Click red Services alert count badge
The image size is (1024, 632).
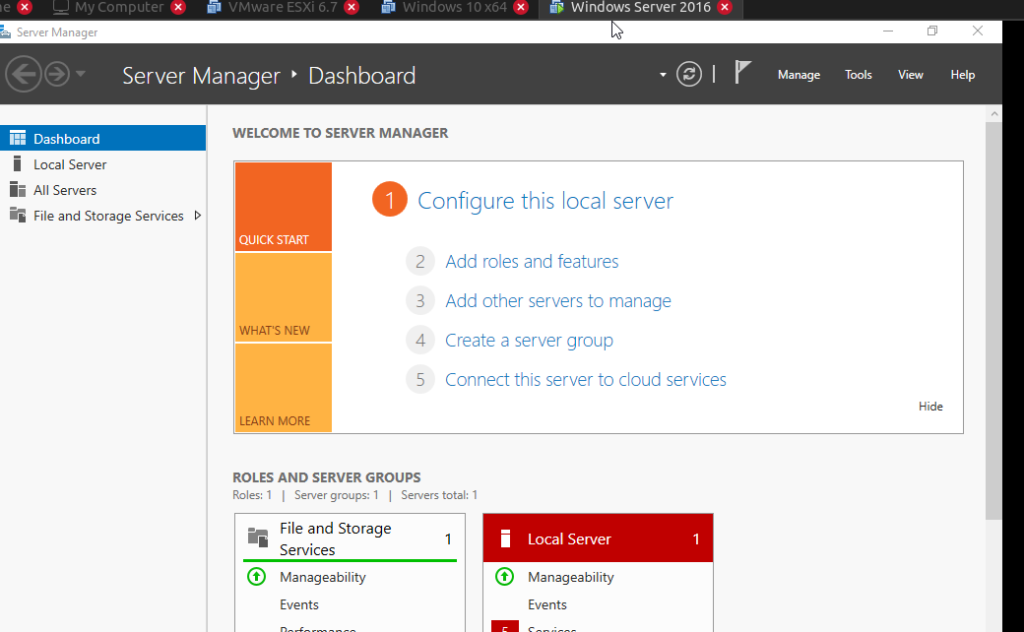(505, 627)
